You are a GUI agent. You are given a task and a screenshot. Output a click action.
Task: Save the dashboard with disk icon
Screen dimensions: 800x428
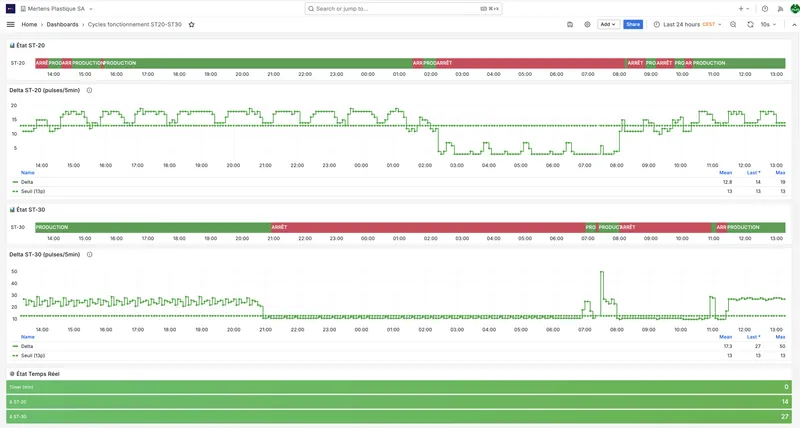[x=570, y=24]
